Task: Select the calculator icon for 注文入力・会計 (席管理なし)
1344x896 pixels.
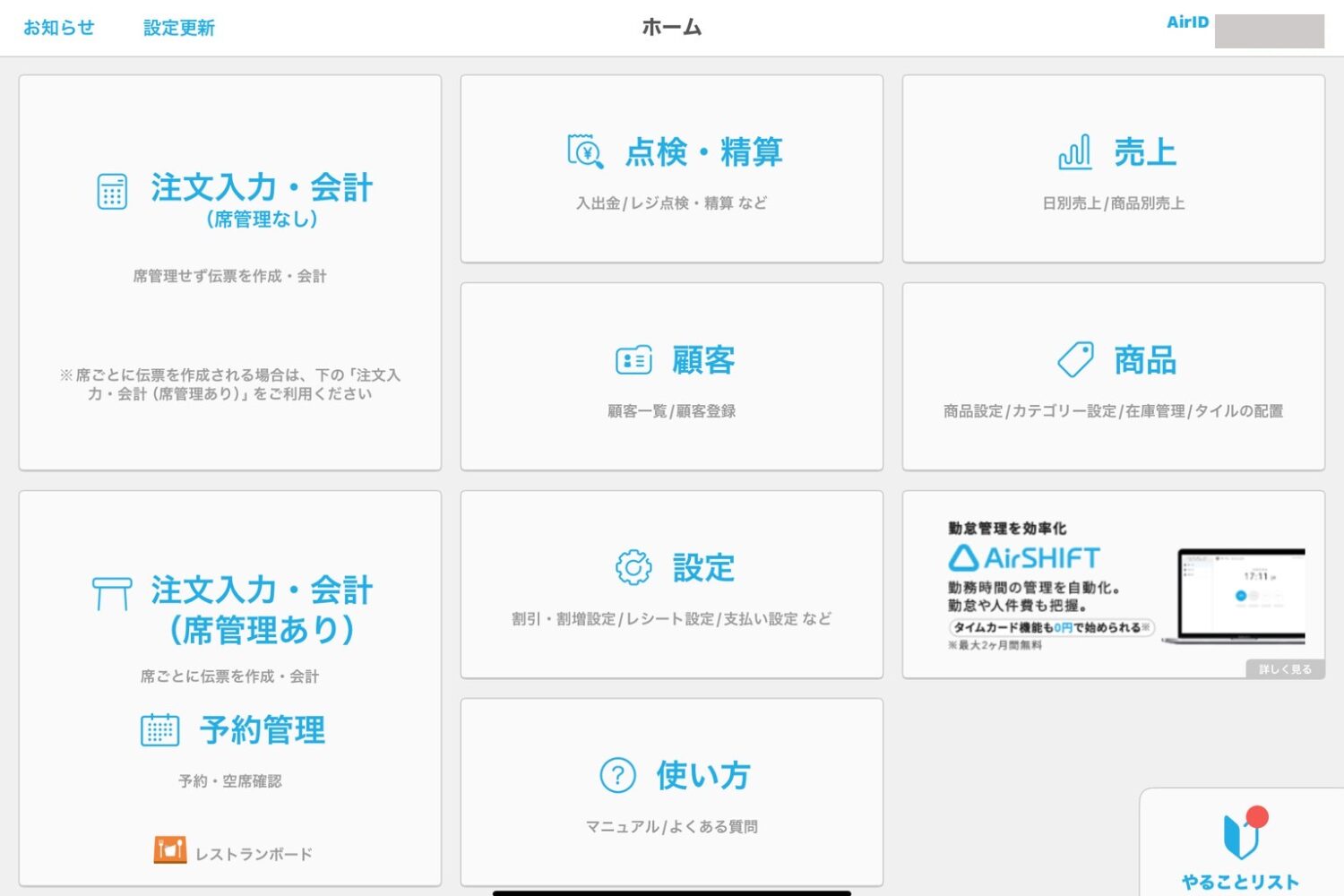Action: (x=111, y=190)
